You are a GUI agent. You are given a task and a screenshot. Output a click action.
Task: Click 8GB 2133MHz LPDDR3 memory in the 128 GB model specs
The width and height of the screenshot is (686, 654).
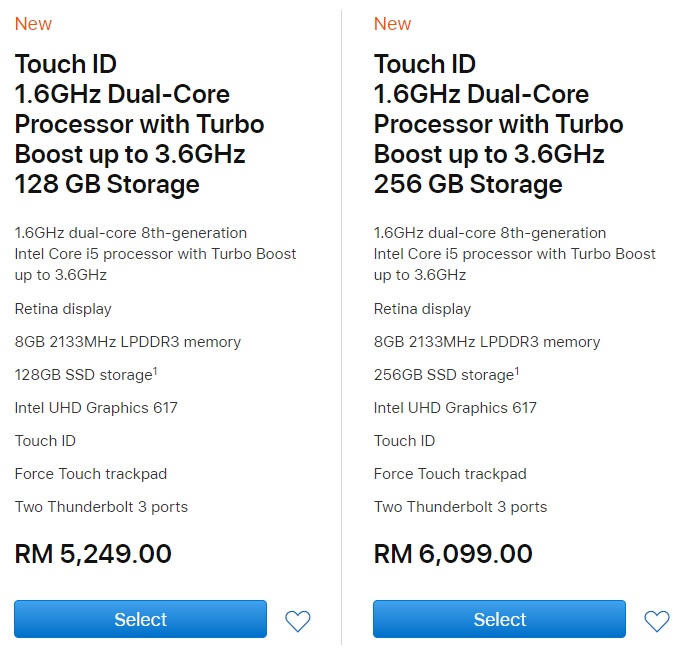pyautogui.click(x=127, y=342)
